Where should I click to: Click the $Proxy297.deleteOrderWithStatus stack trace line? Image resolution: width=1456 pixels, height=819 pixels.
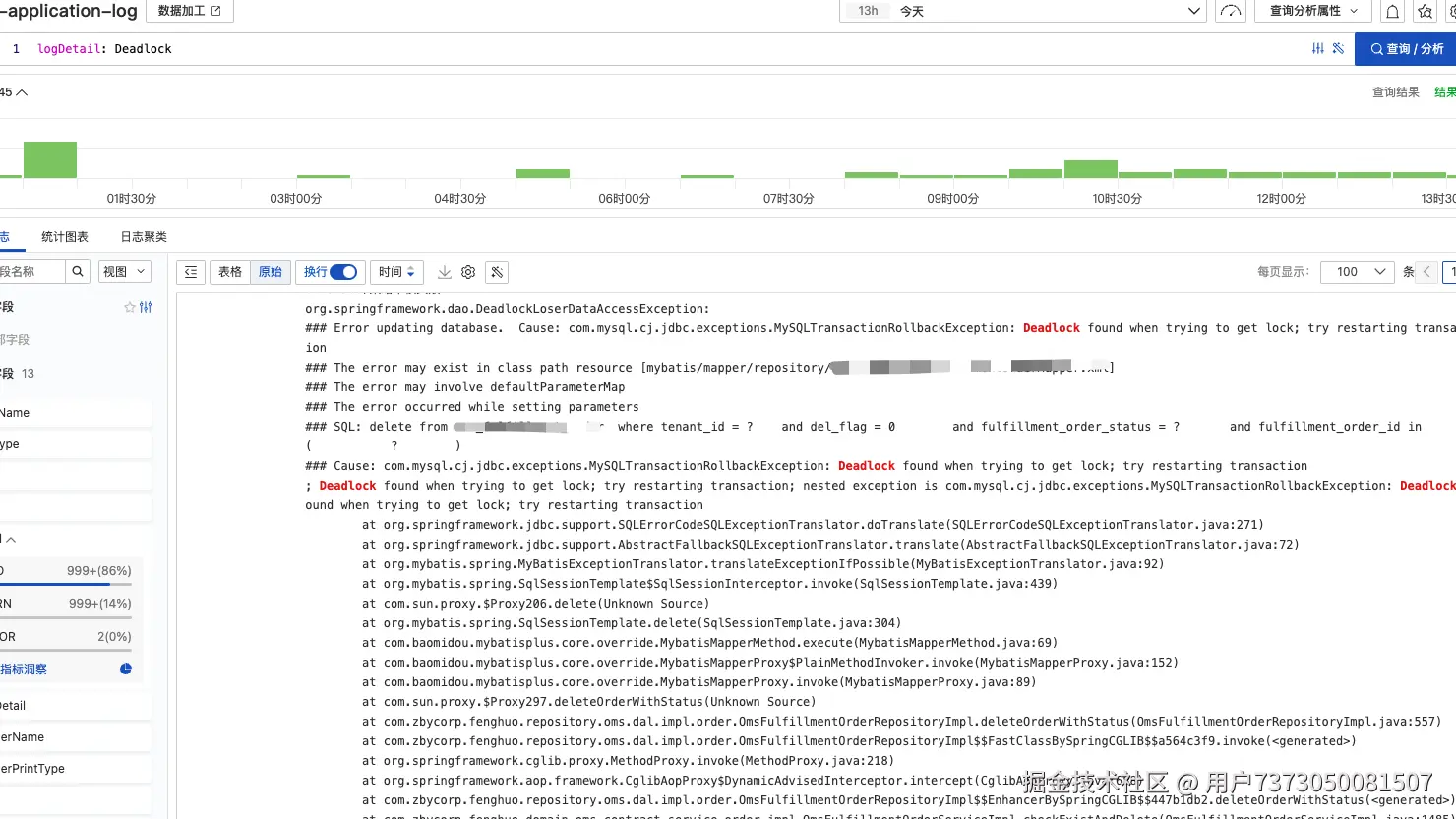coord(588,702)
